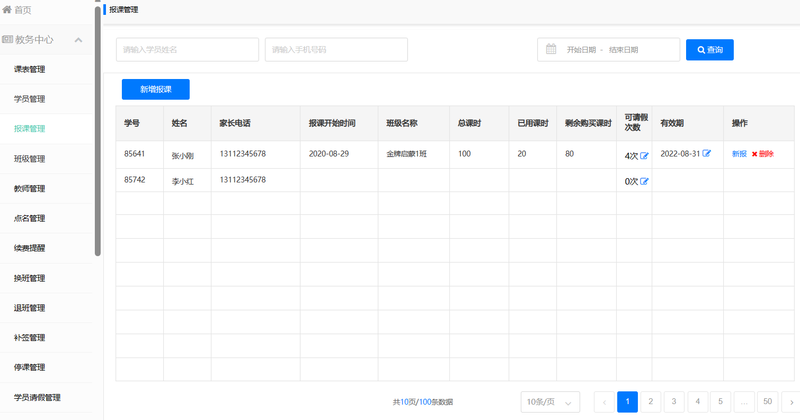Image resolution: width=800 pixels, height=420 pixels.
Task: Click student number 85641
Action: tap(135, 154)
